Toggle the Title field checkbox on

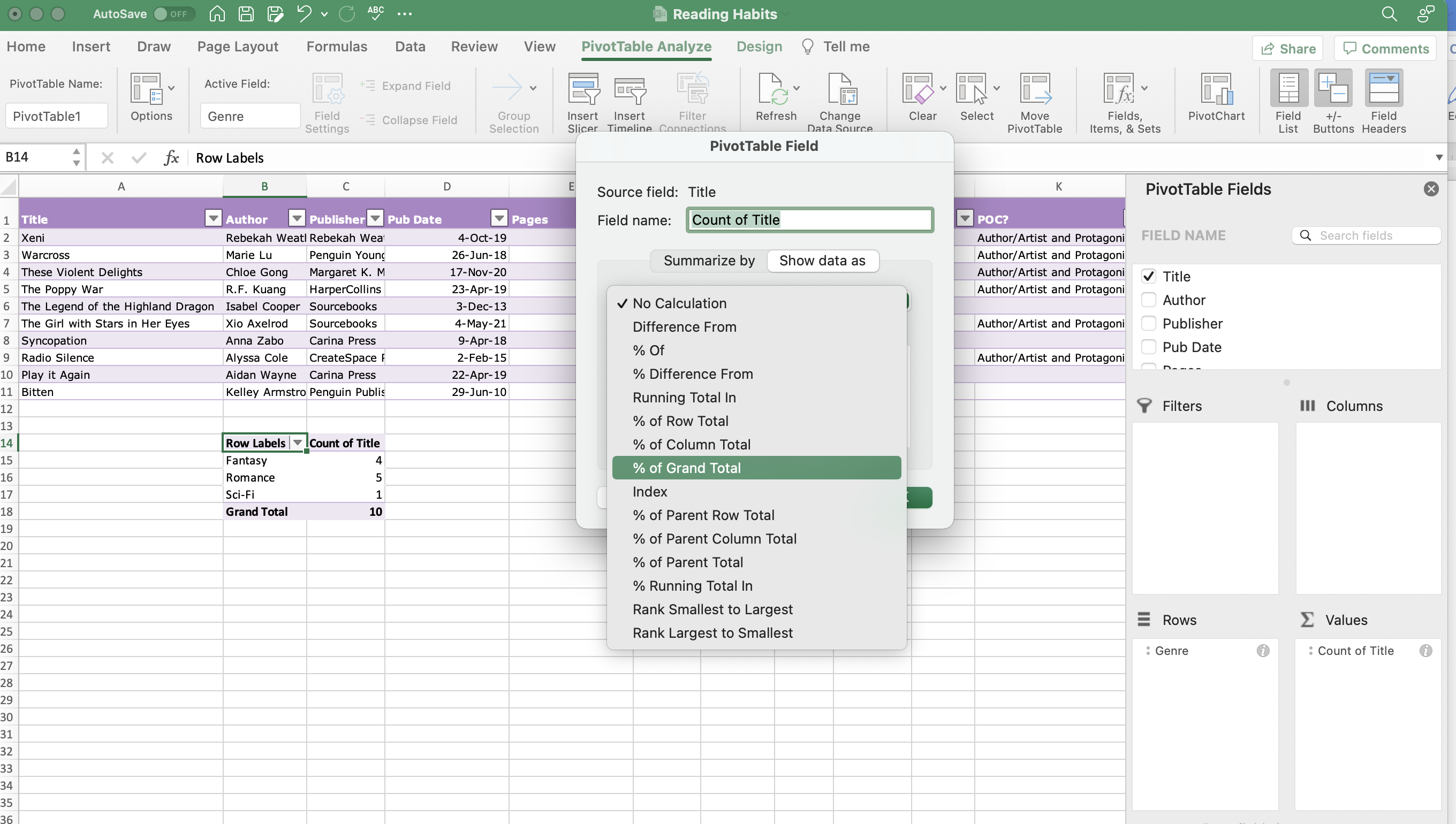click(1149, 276)
